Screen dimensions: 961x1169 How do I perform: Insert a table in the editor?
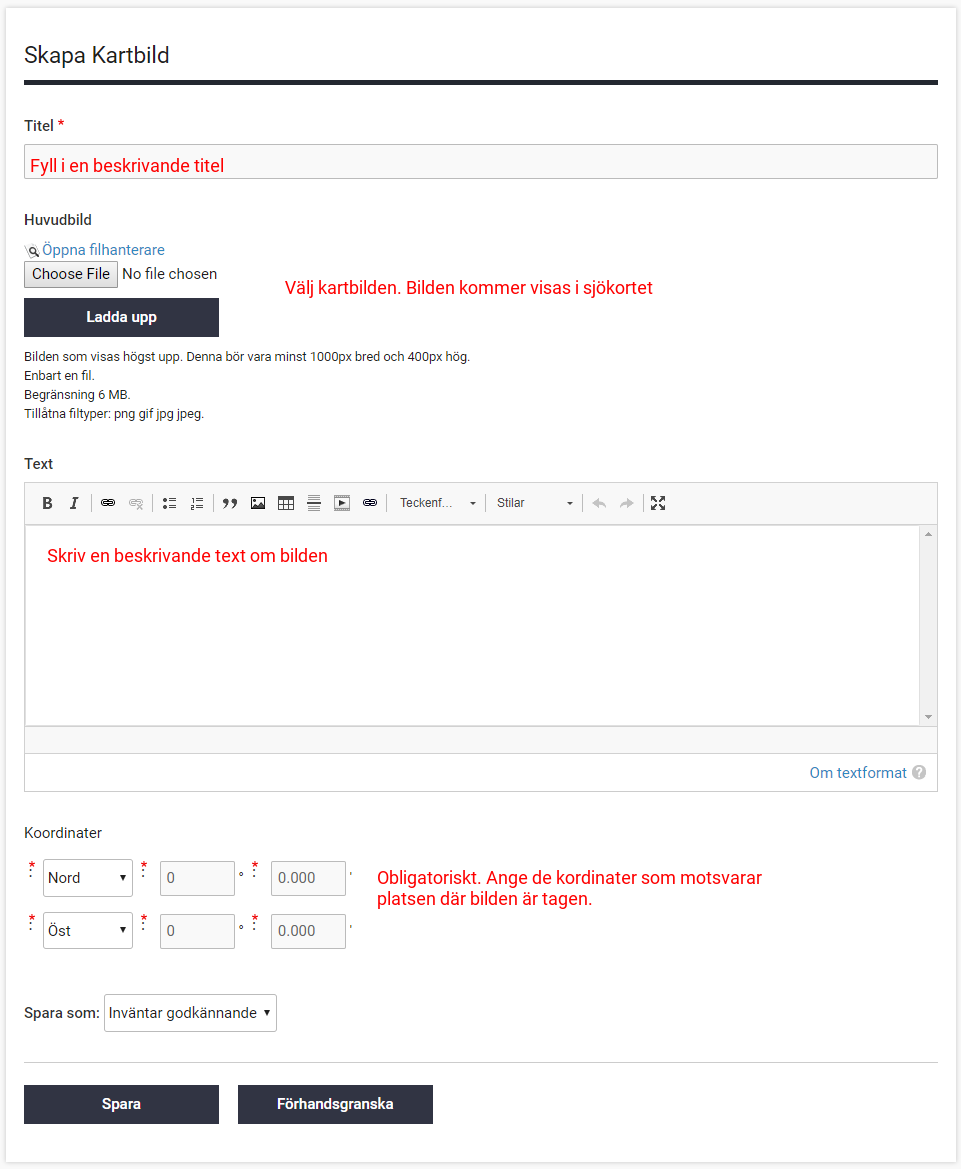coord(286,503)
